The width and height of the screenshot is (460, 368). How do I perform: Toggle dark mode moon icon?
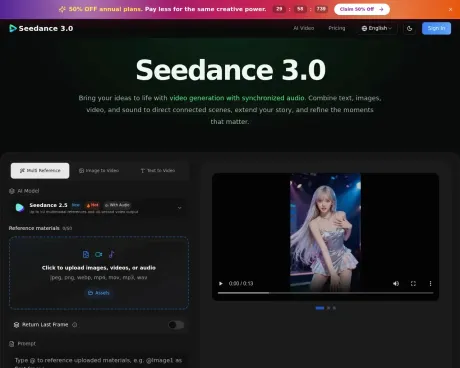409,29
